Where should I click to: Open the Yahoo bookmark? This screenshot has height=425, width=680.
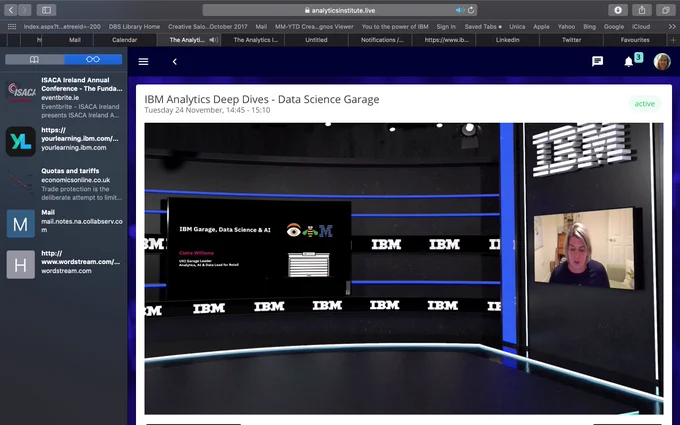pos(566,26)
